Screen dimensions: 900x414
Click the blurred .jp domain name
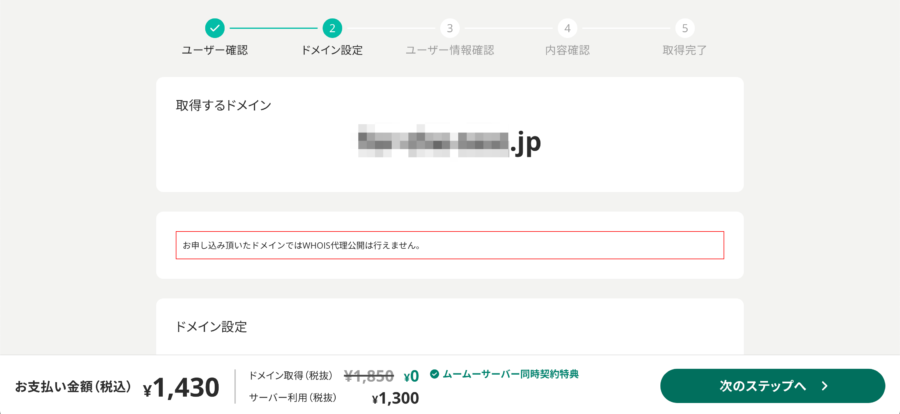(449, 145)
